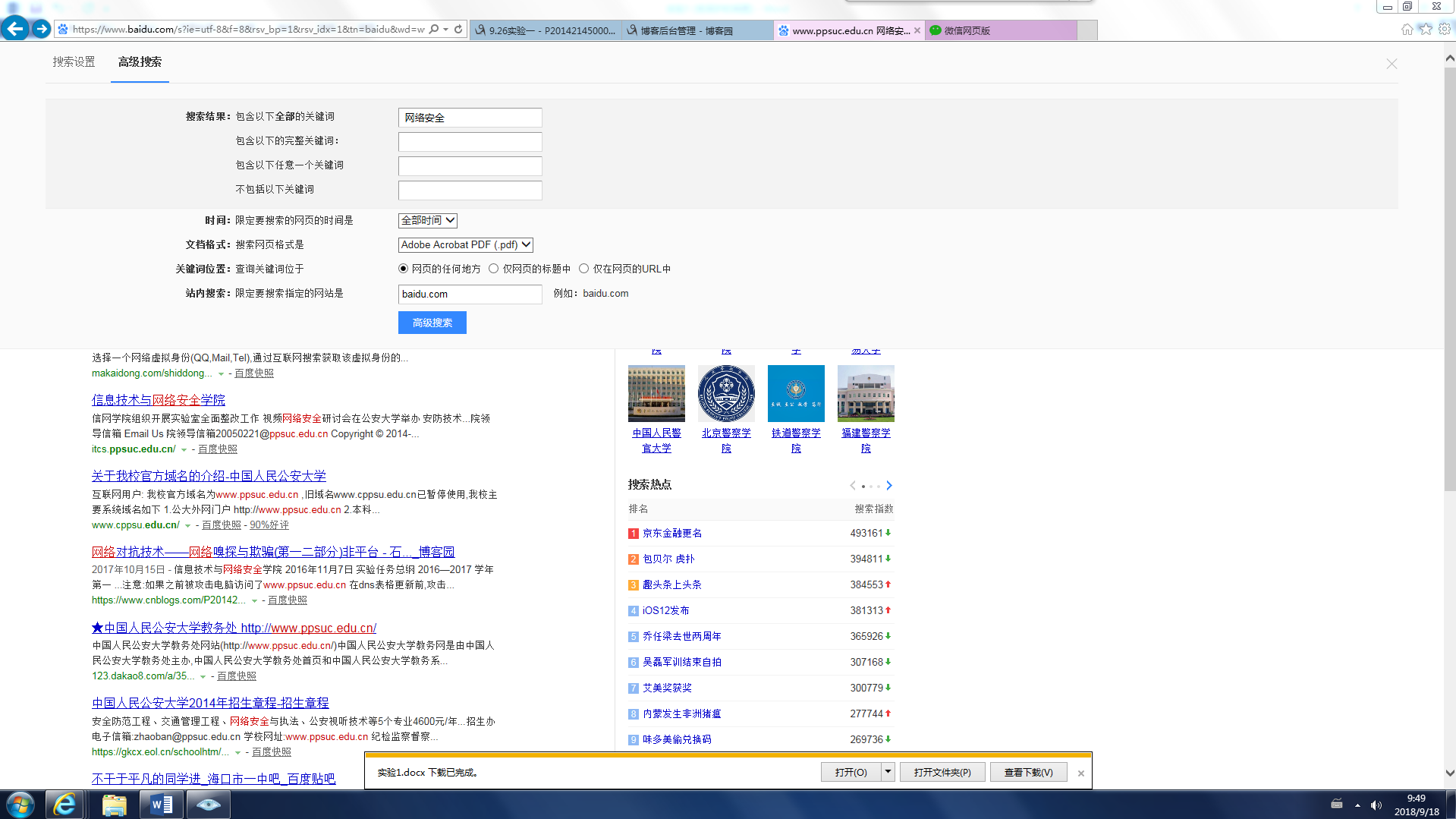The width and height of the screenshot is (1456, 819).
Task: Expand the arrow next to 123.dakao8.com URL
Action: [x=203, y=677]
